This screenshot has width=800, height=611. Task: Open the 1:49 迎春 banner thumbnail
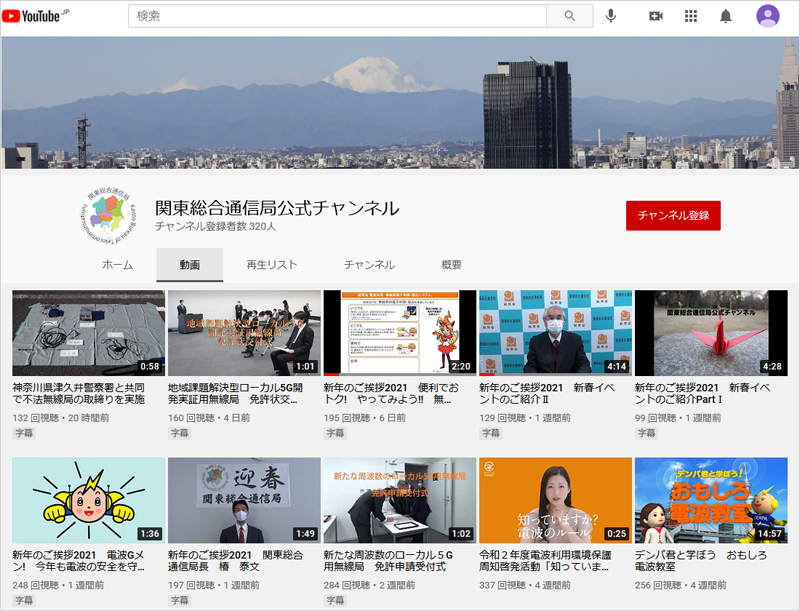tap(244, 500)
